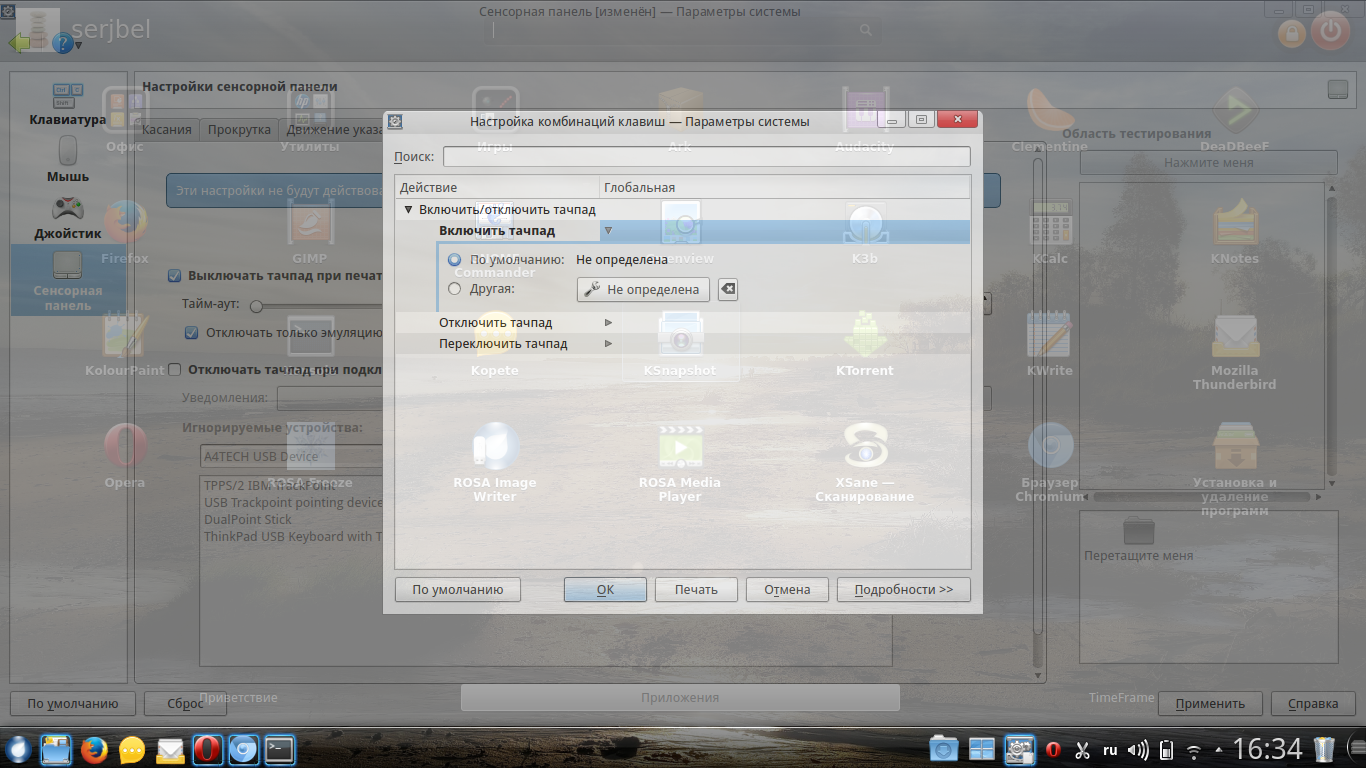Expand details with Подробности >> button
This screenshot has height=768, width=1366.
904,590
